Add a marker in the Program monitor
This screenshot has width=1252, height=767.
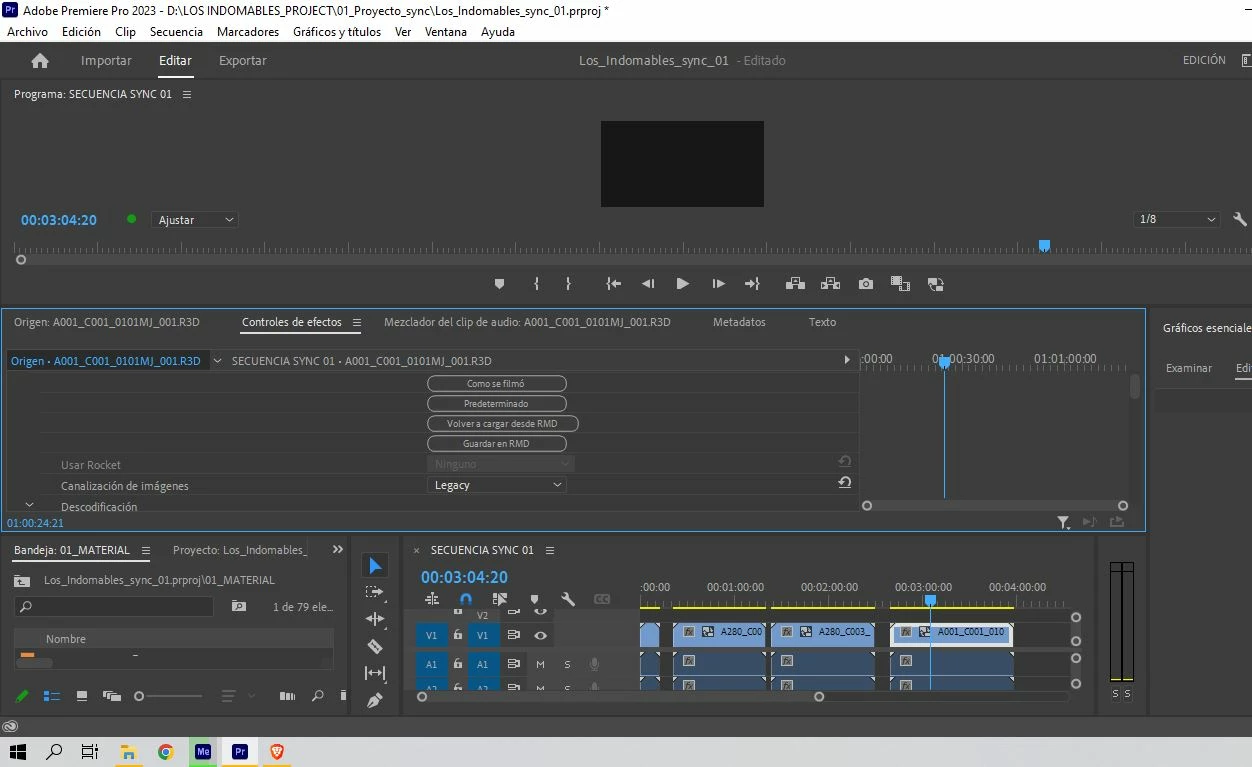coord(499,284)
